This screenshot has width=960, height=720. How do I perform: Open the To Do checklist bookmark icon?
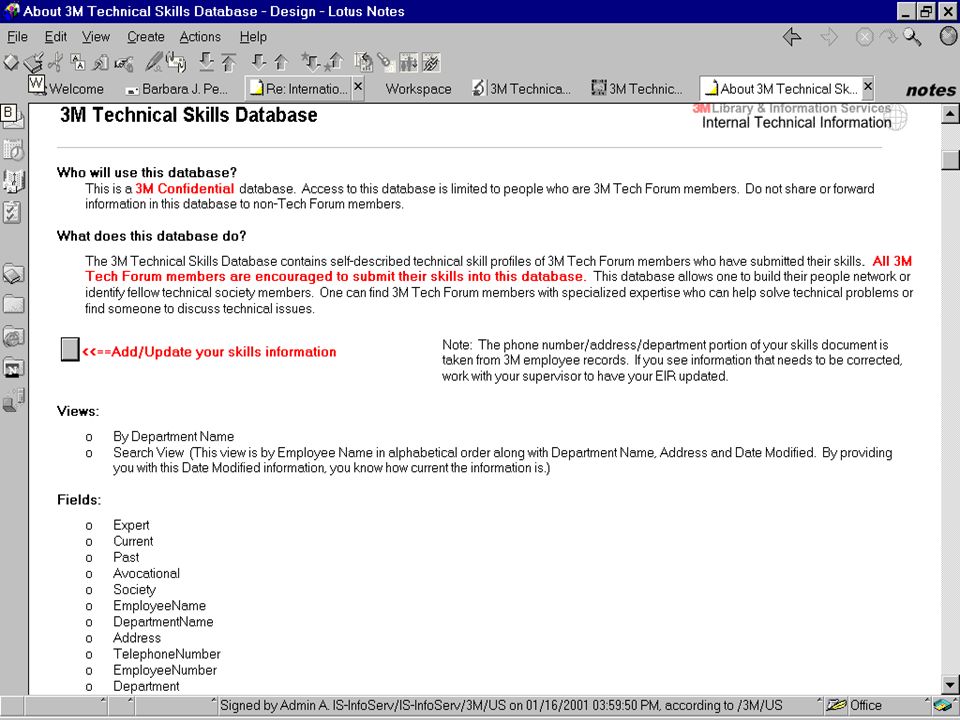12,212
